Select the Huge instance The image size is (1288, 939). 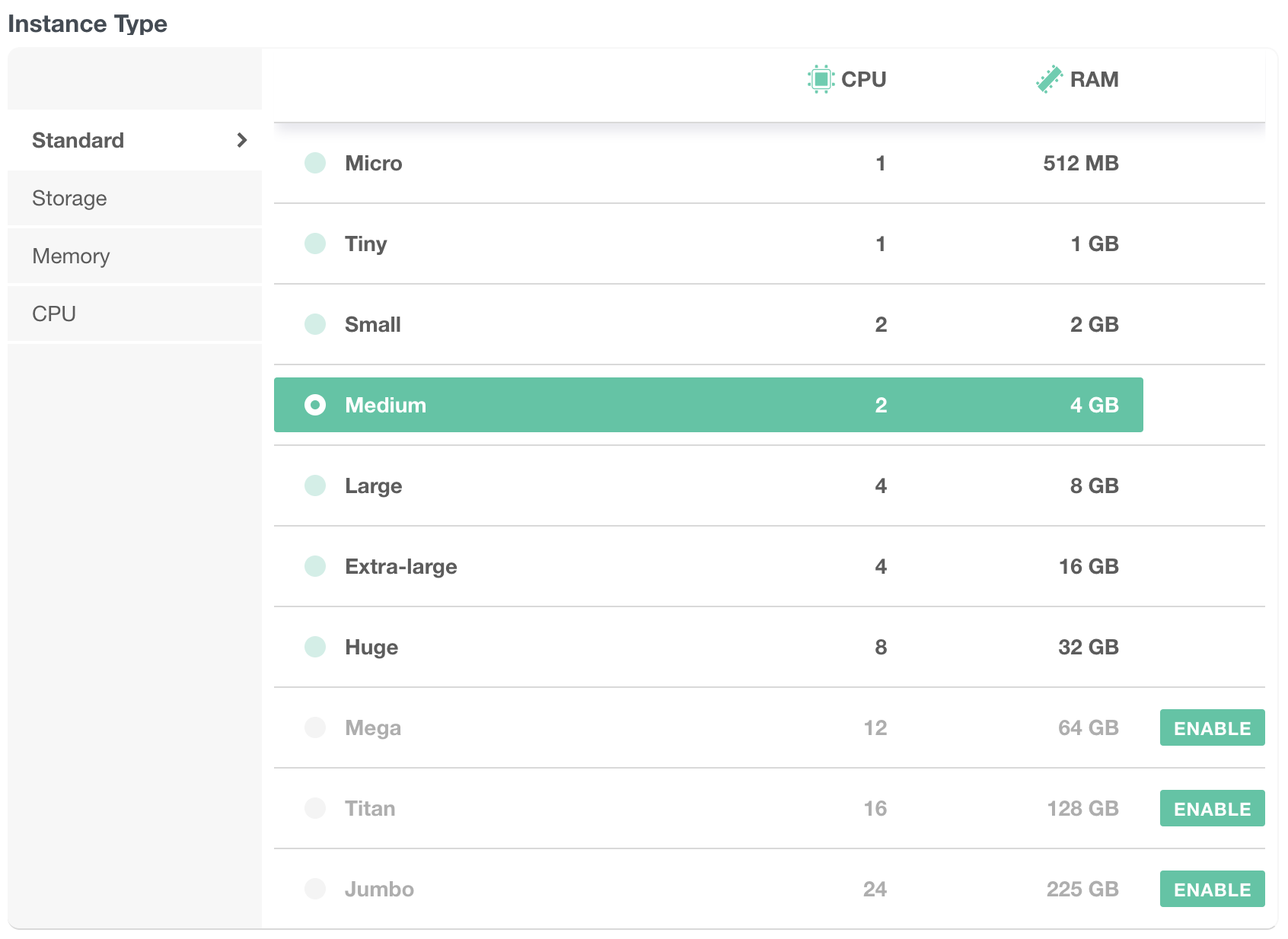[x=314, y=647]
